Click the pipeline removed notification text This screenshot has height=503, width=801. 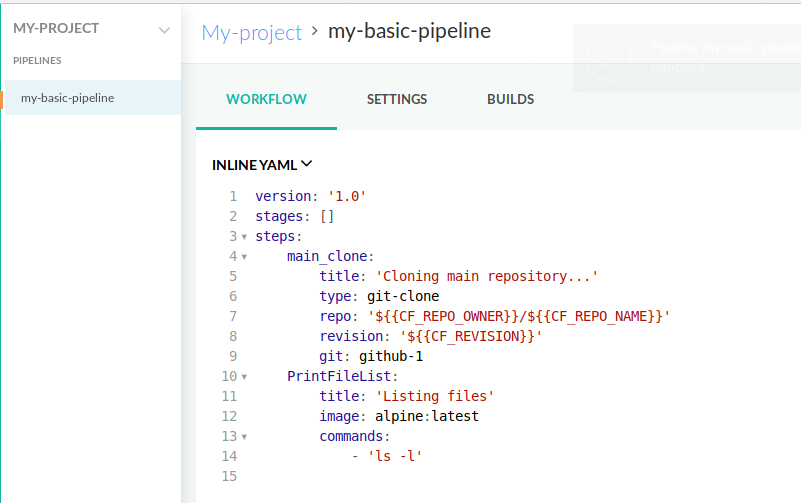point(720,57)
